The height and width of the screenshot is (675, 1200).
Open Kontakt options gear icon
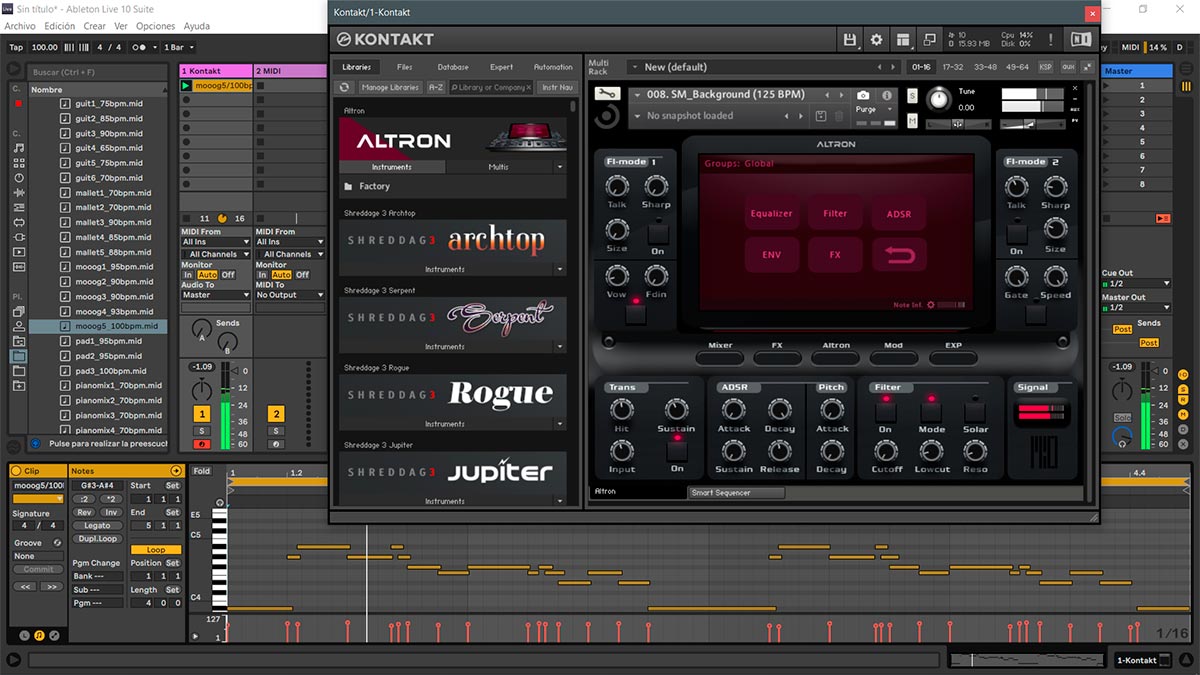[x=877, y=39]
